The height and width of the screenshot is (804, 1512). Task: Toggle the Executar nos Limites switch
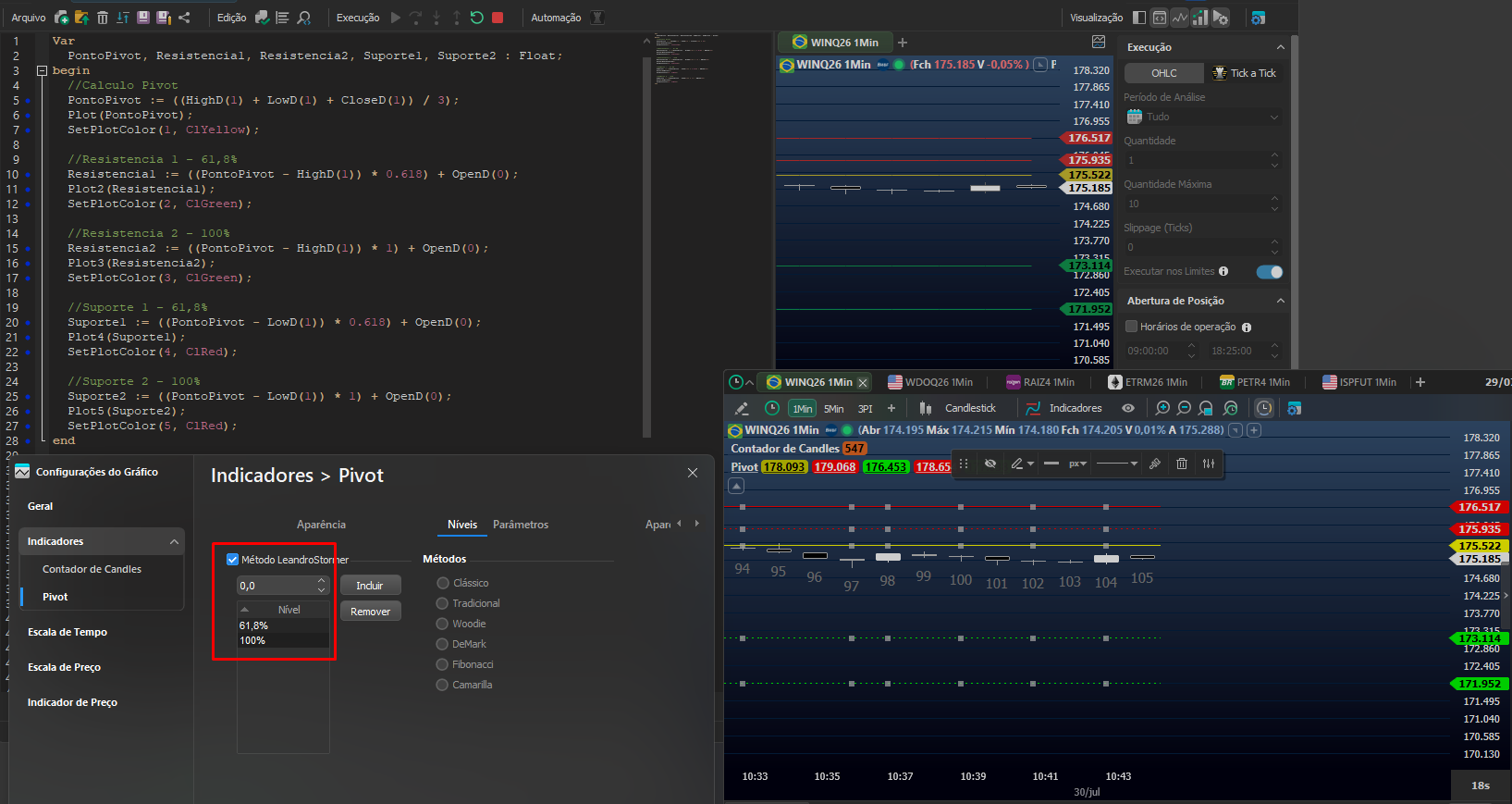click(x=1270, y=272)
